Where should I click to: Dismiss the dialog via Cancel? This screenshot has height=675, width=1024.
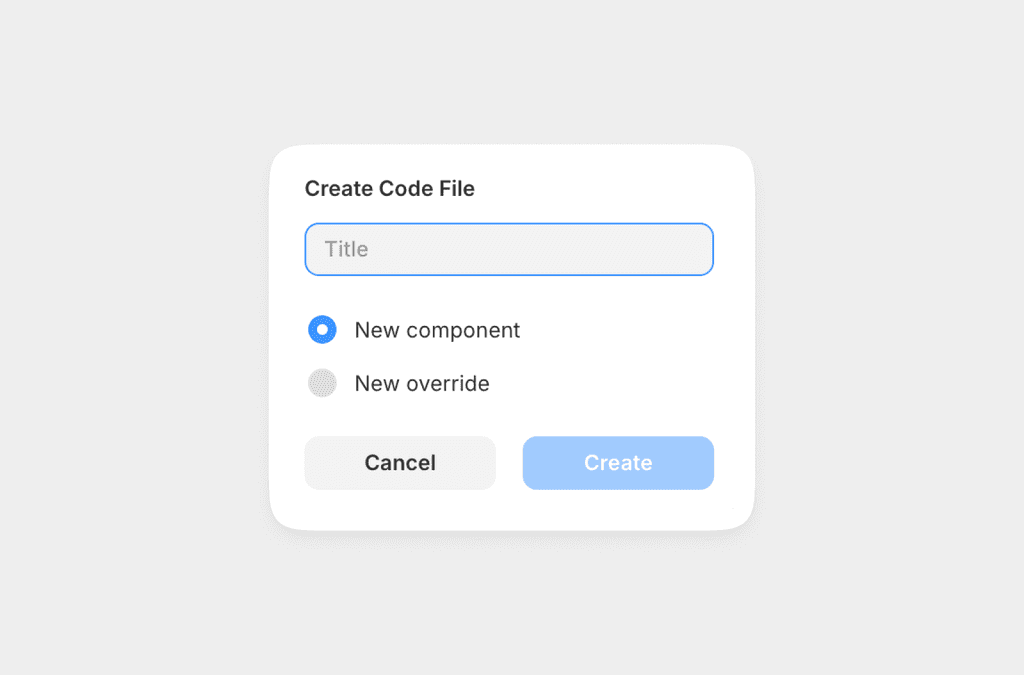click(399, 462)
